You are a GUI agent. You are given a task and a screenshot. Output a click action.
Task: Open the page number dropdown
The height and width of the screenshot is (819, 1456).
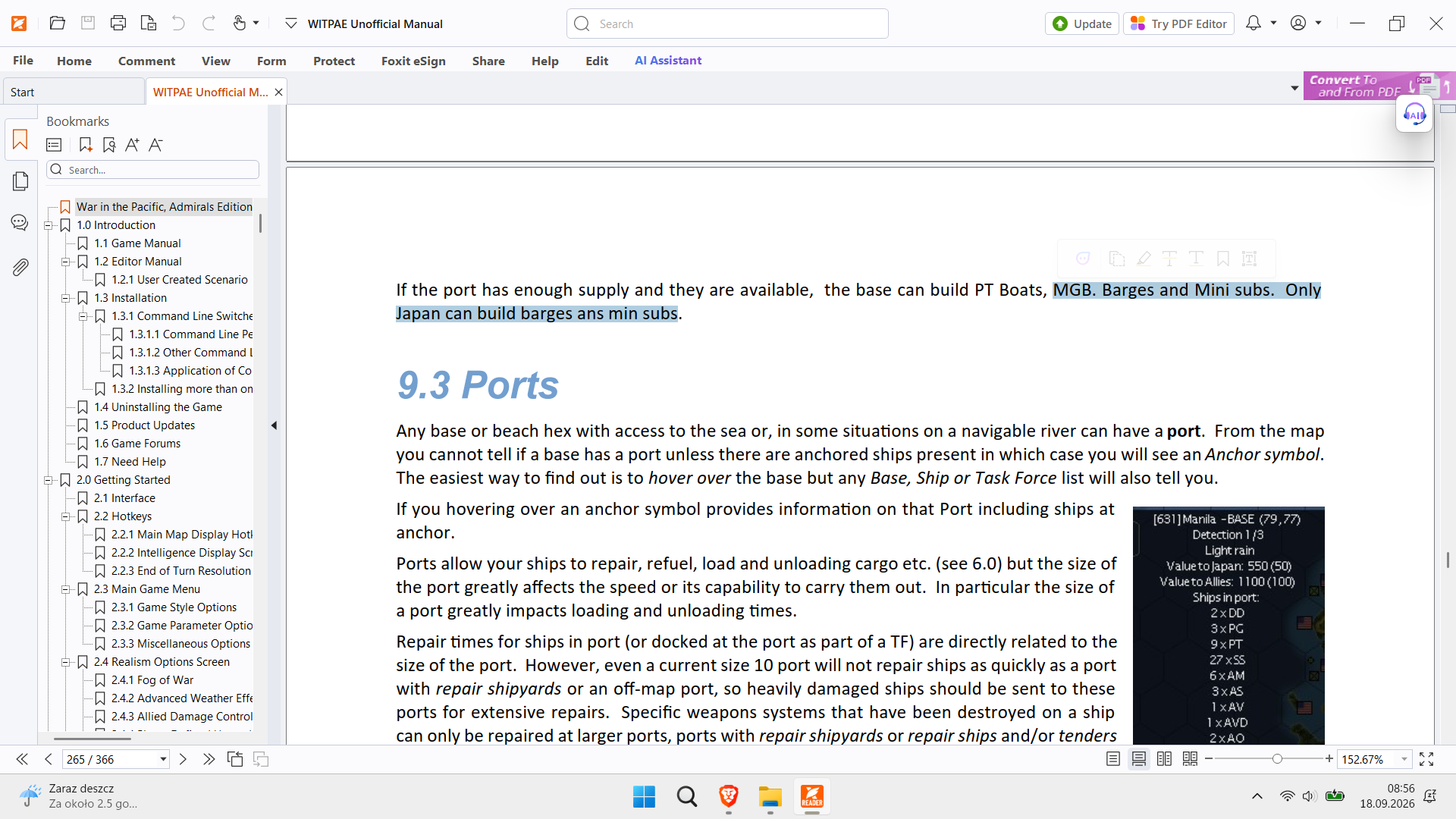pos(163,759)
